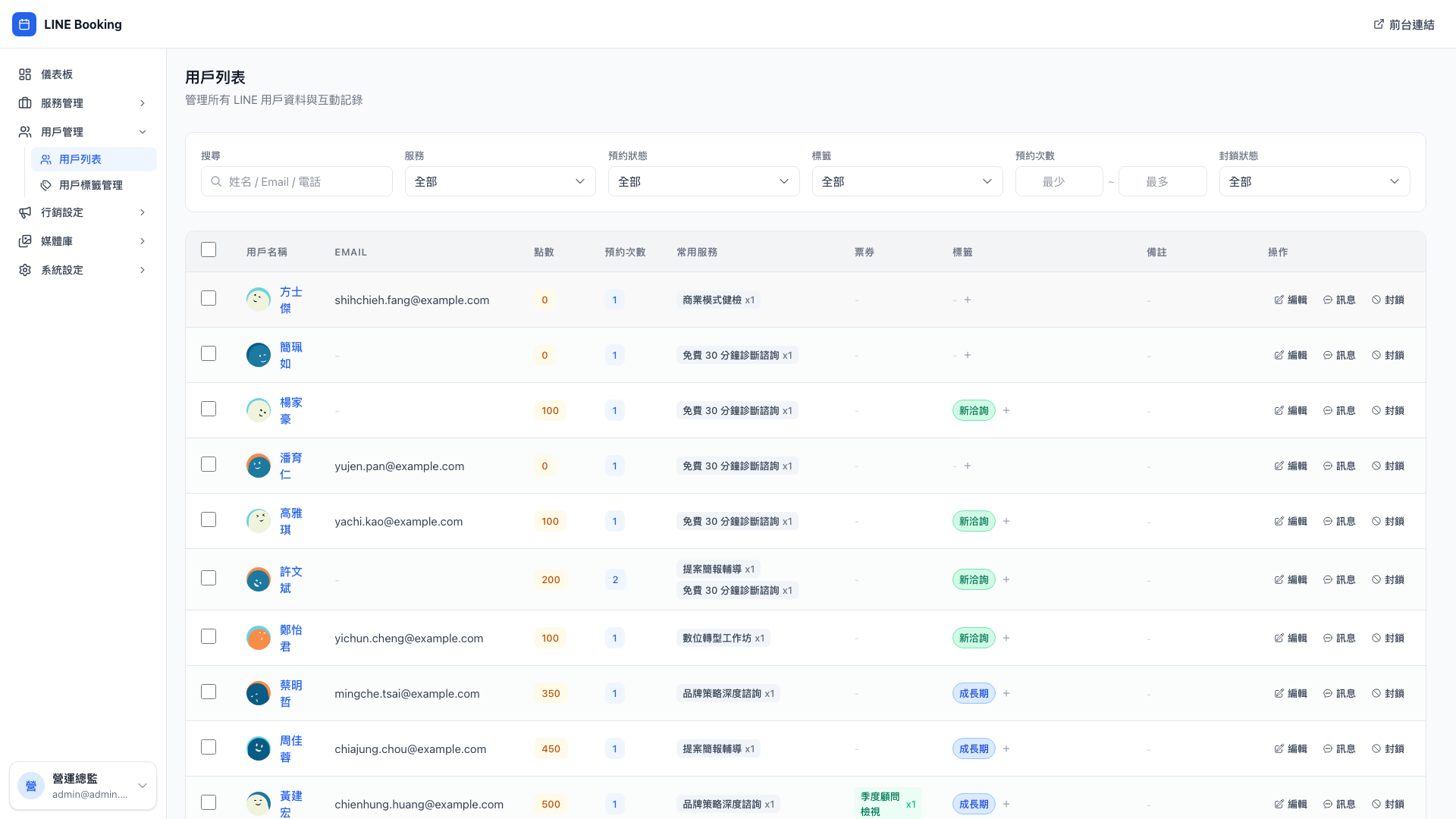Screen dimensions: 1456x819
Task: Click 編輯 for 方士傑
Action: coord(1291,300)
